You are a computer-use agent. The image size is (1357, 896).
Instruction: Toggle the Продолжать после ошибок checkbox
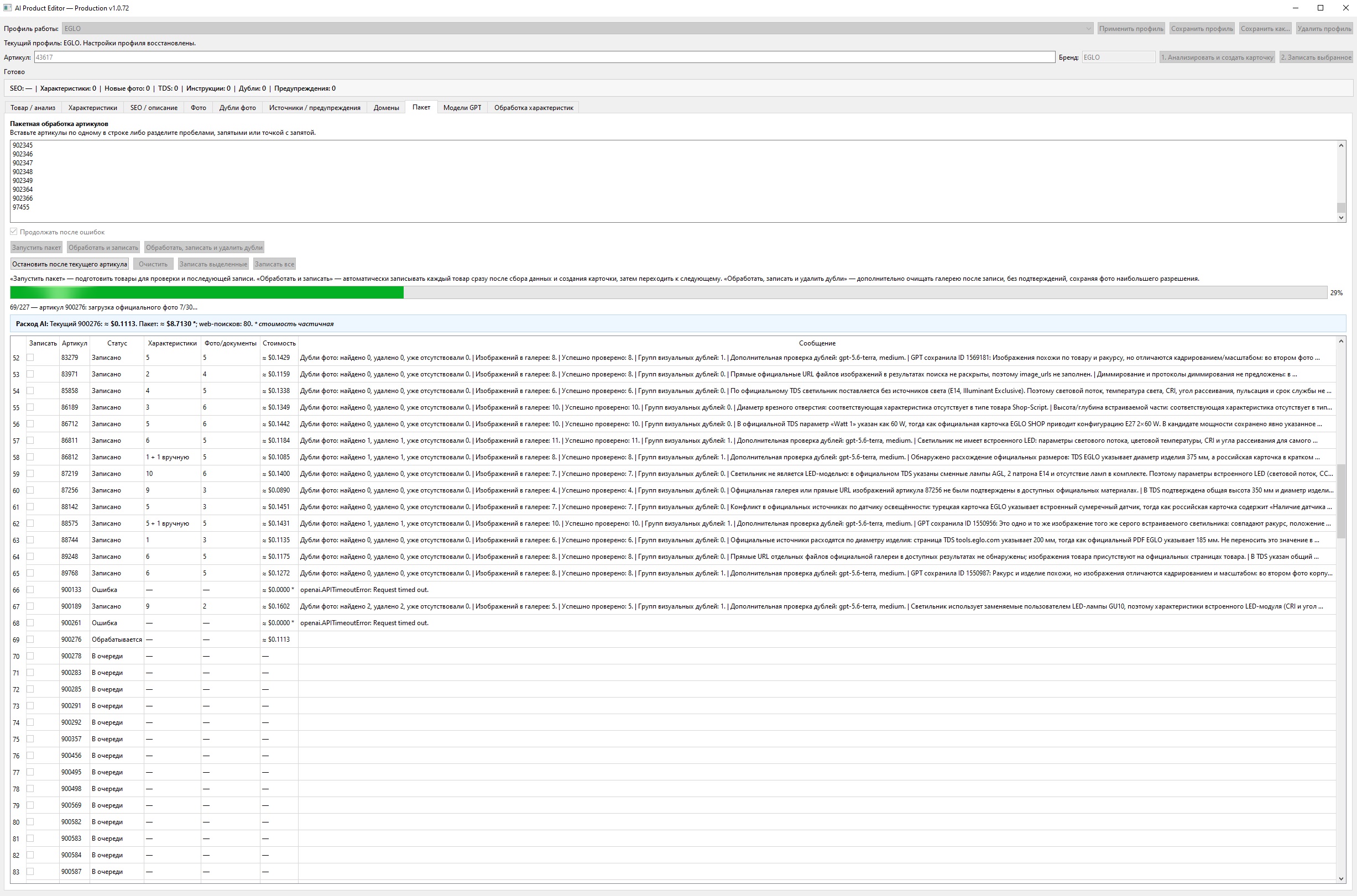pos(14,232)
